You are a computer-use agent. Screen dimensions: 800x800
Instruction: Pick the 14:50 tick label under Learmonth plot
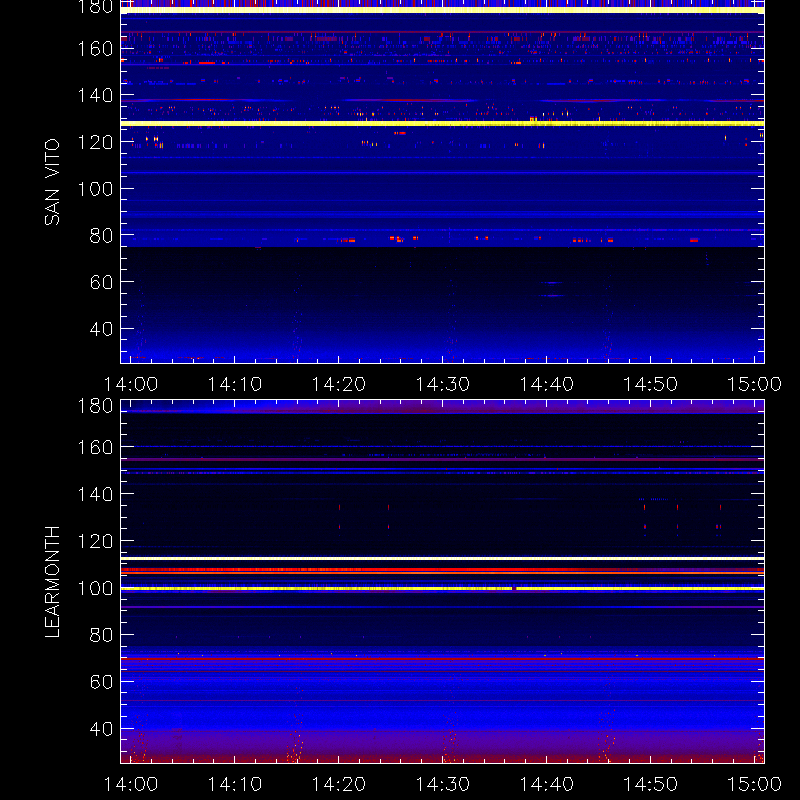[651, 784]
